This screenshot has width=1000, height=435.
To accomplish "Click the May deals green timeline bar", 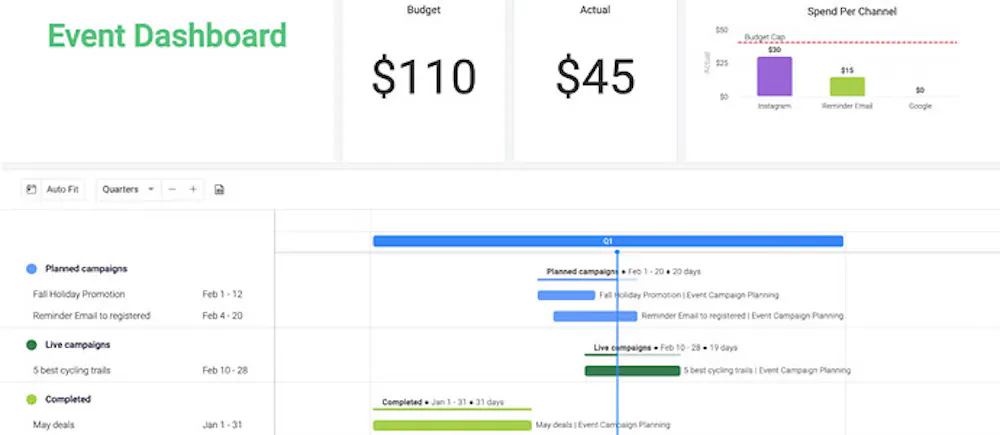I will click(x=451, y=425).
